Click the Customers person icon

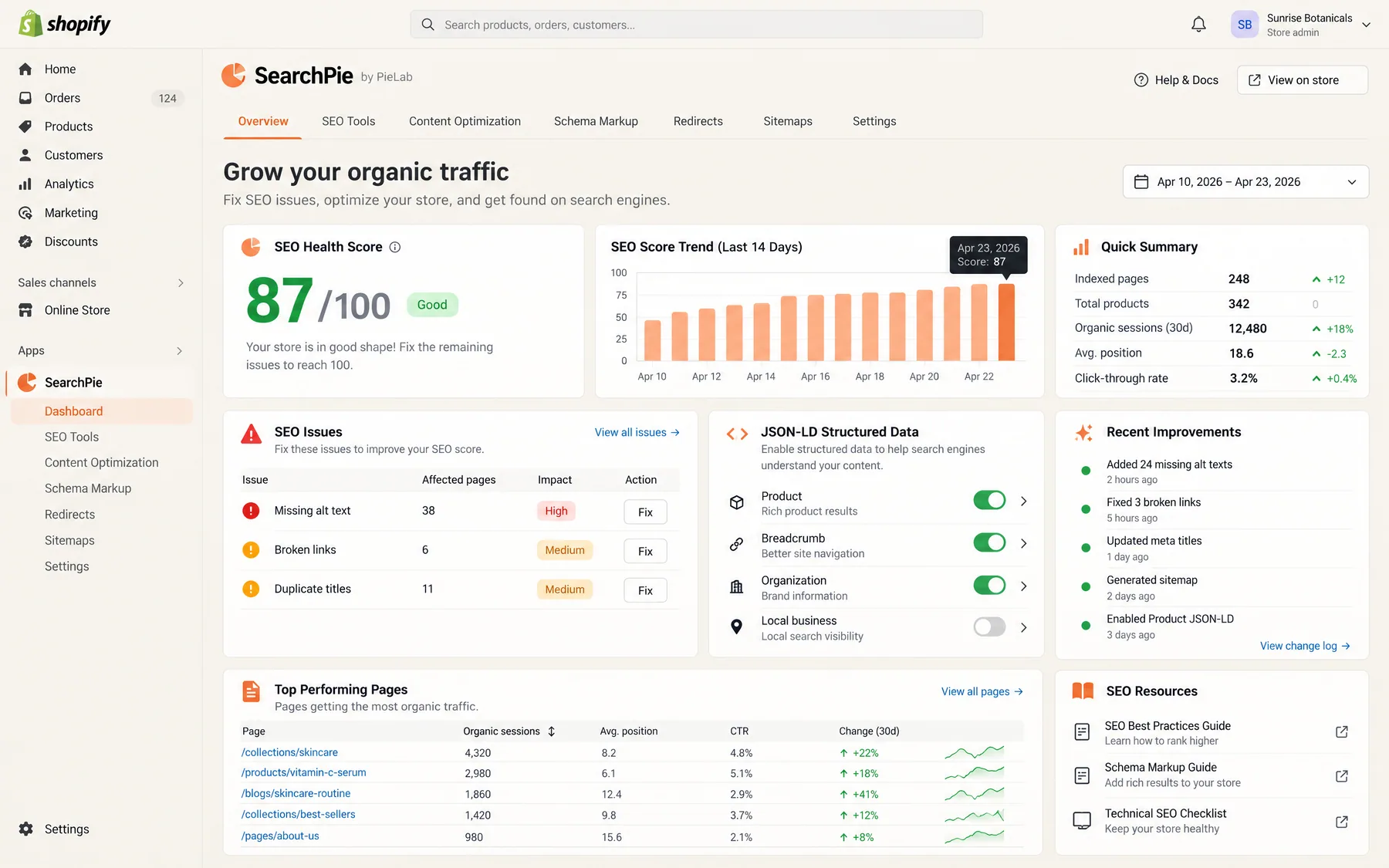(x=25, y=155)
